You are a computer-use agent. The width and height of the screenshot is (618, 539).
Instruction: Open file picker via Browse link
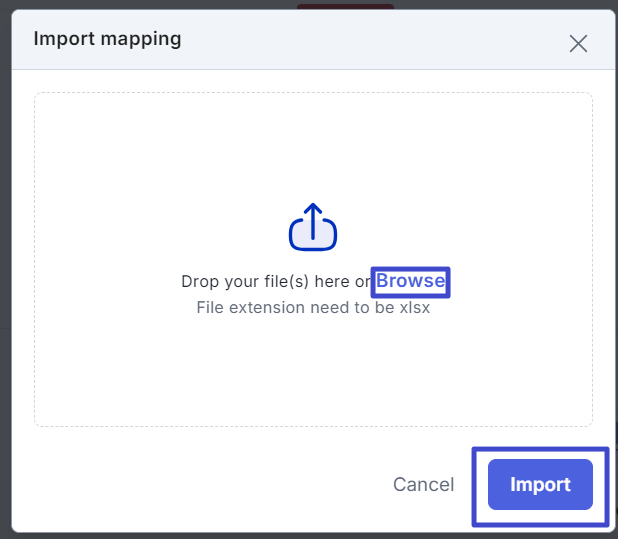pyautogui.click(x=410, y=281)
